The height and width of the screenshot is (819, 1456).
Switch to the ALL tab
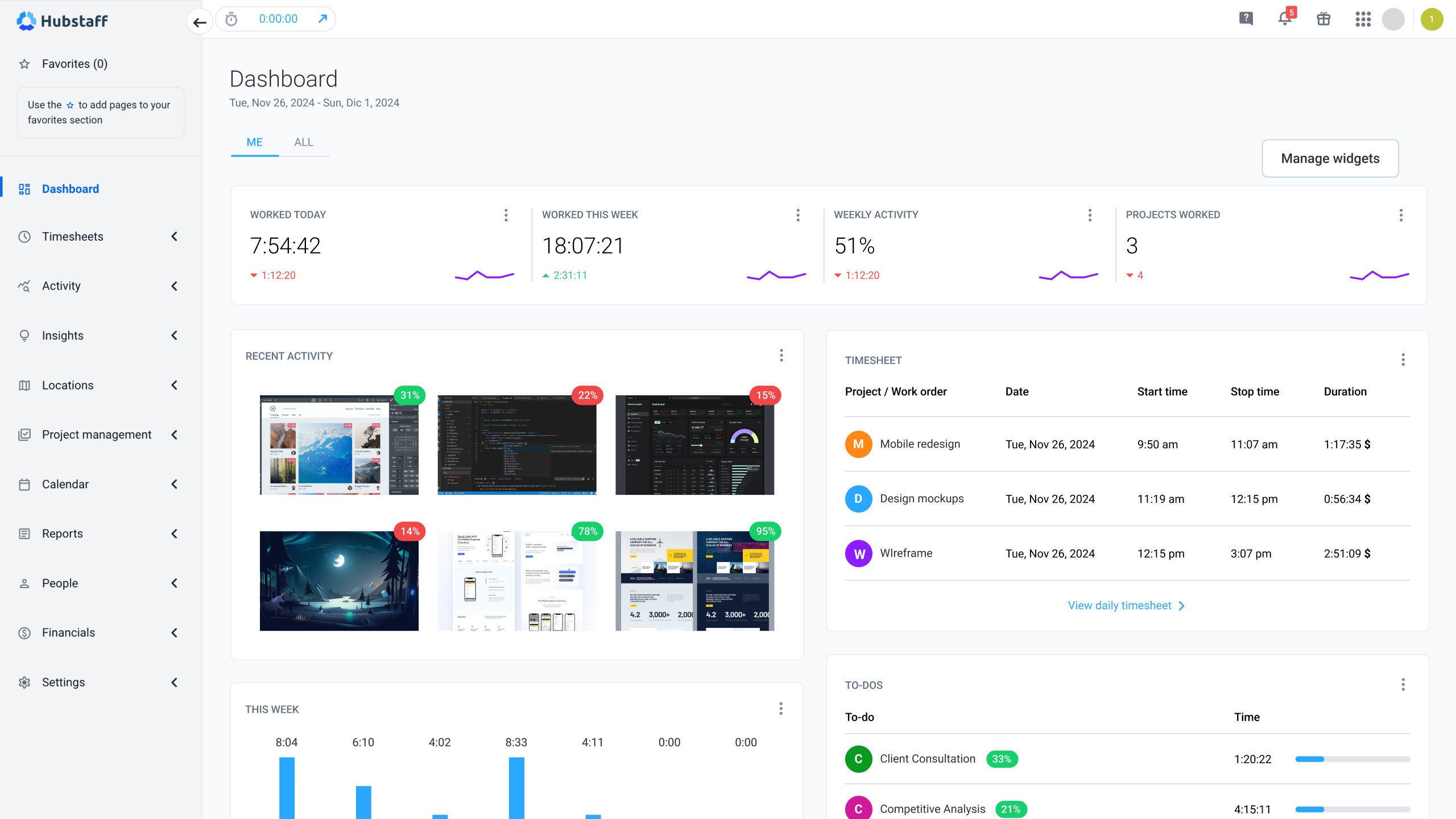(x=303, y=142)
